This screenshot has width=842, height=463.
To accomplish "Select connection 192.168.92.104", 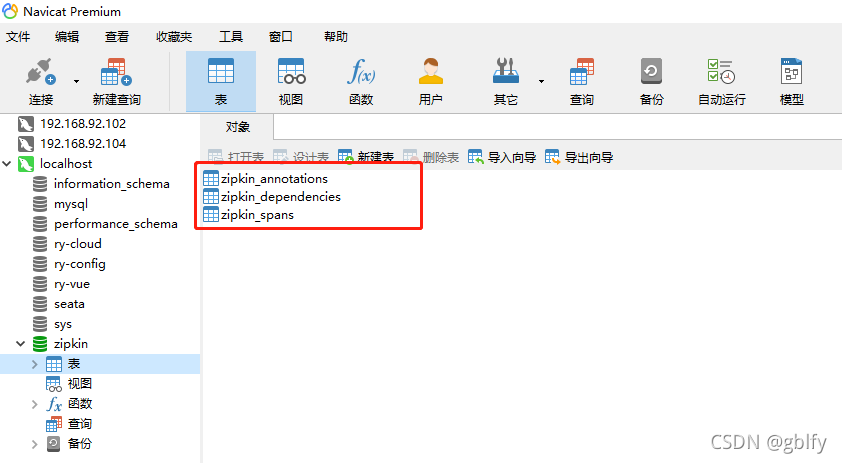I will 72,143.
